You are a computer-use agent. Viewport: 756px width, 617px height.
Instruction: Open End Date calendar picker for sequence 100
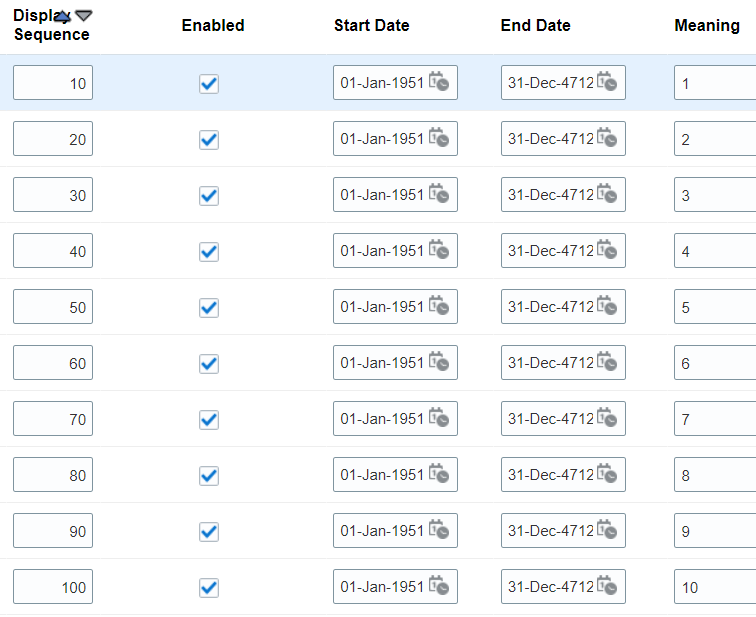[607, 586]
